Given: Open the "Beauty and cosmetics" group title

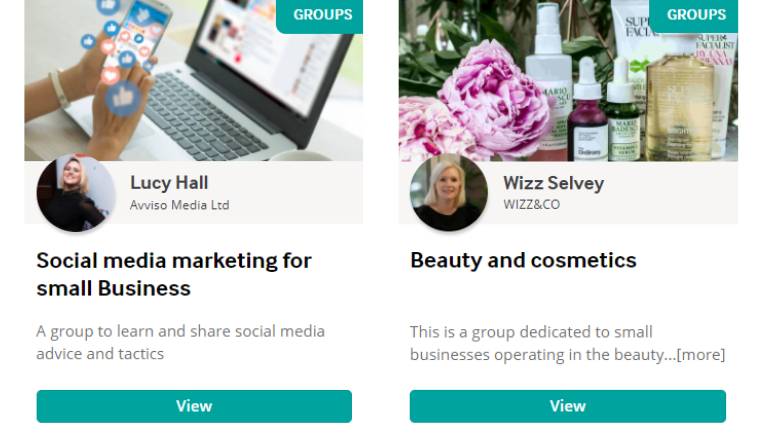Looking at the screenshot, I should pos(523,260).
